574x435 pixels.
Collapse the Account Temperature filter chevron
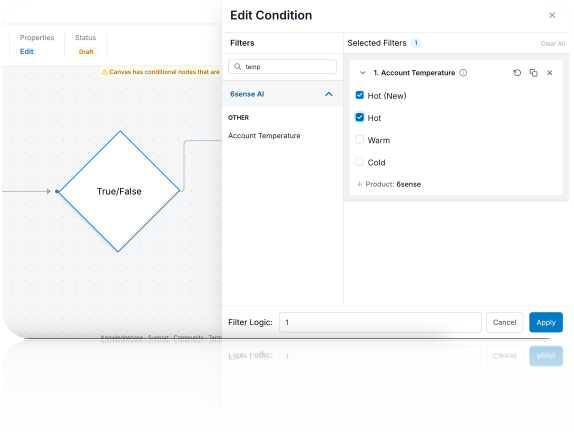coord(362,73)
